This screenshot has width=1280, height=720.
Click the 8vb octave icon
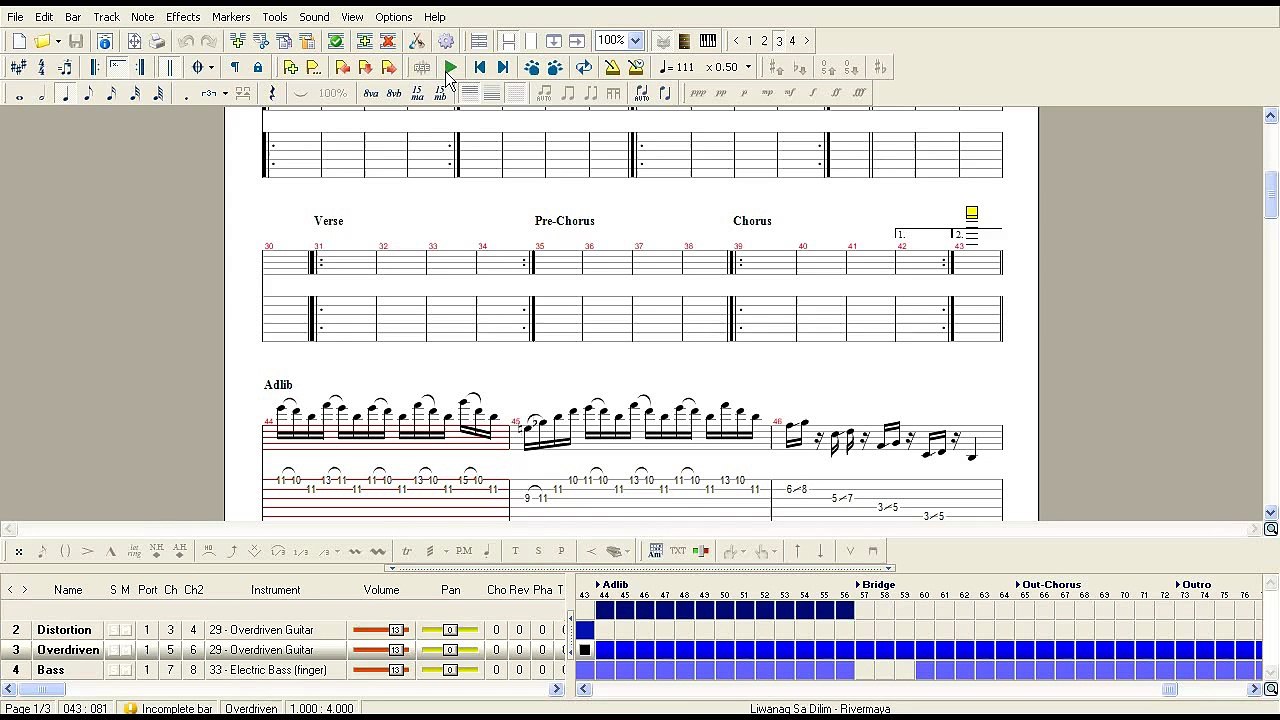[x=394, y=93]
